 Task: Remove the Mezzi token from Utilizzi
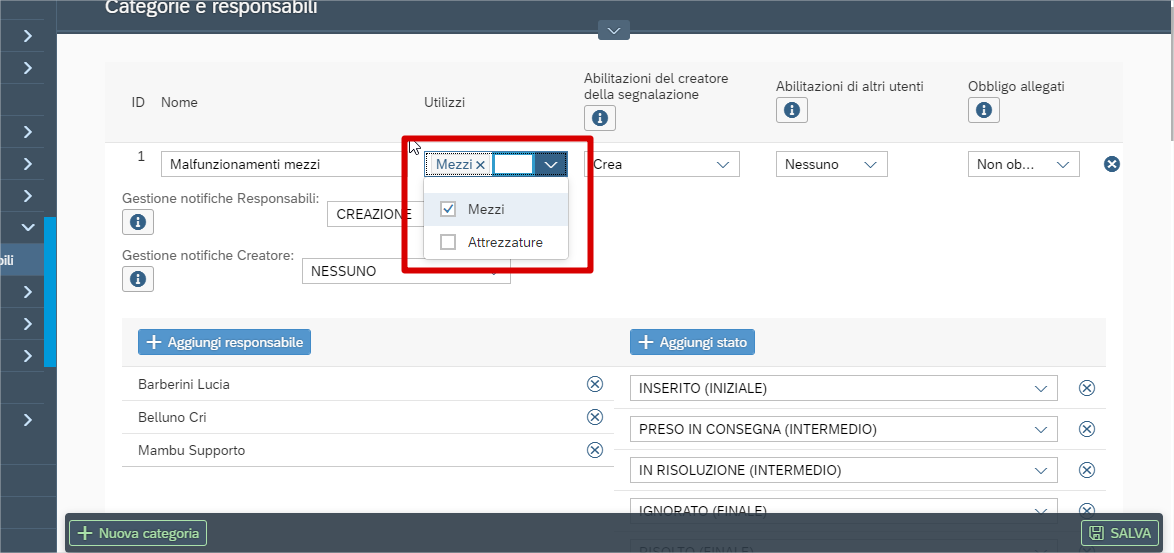(481, 164)
